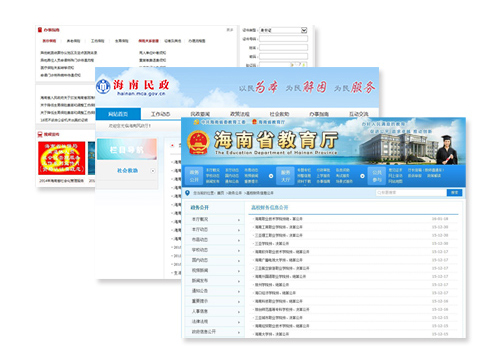Open the 政策法规 navigation tab
This screenshot has width=477, height=362.
pos(240,114)
